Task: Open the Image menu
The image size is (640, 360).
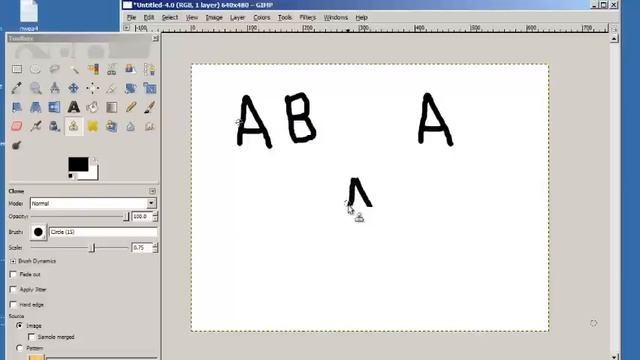Action: (214, 18)
